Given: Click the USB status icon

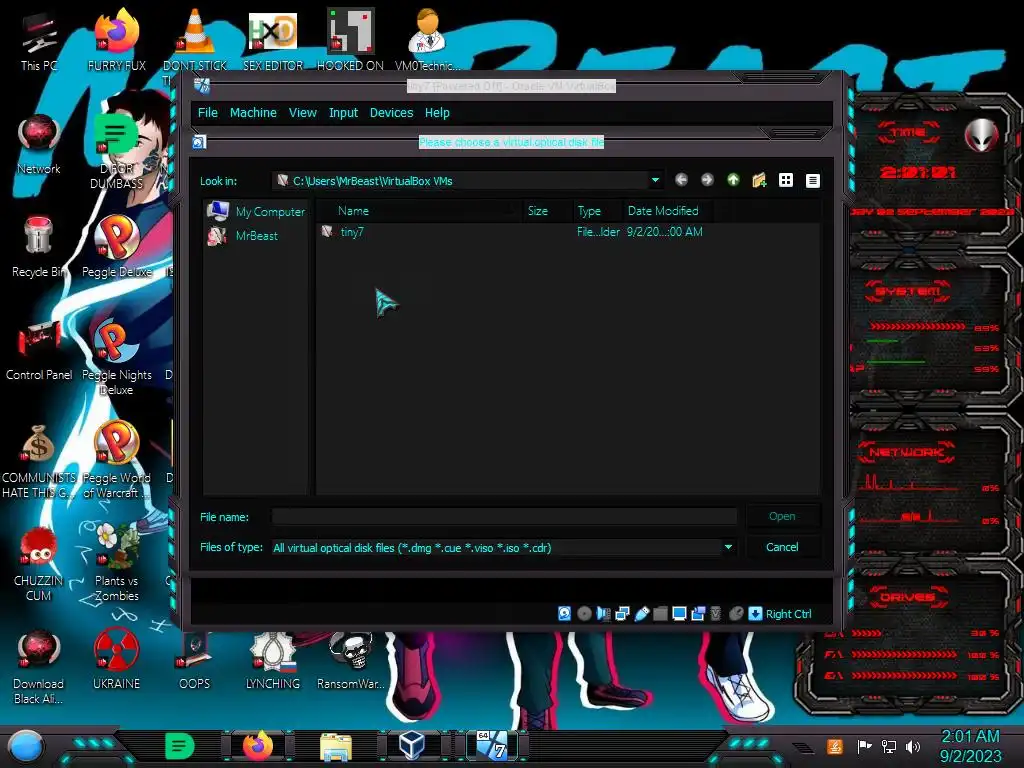Looking at the screenshot, I should 641,613.
